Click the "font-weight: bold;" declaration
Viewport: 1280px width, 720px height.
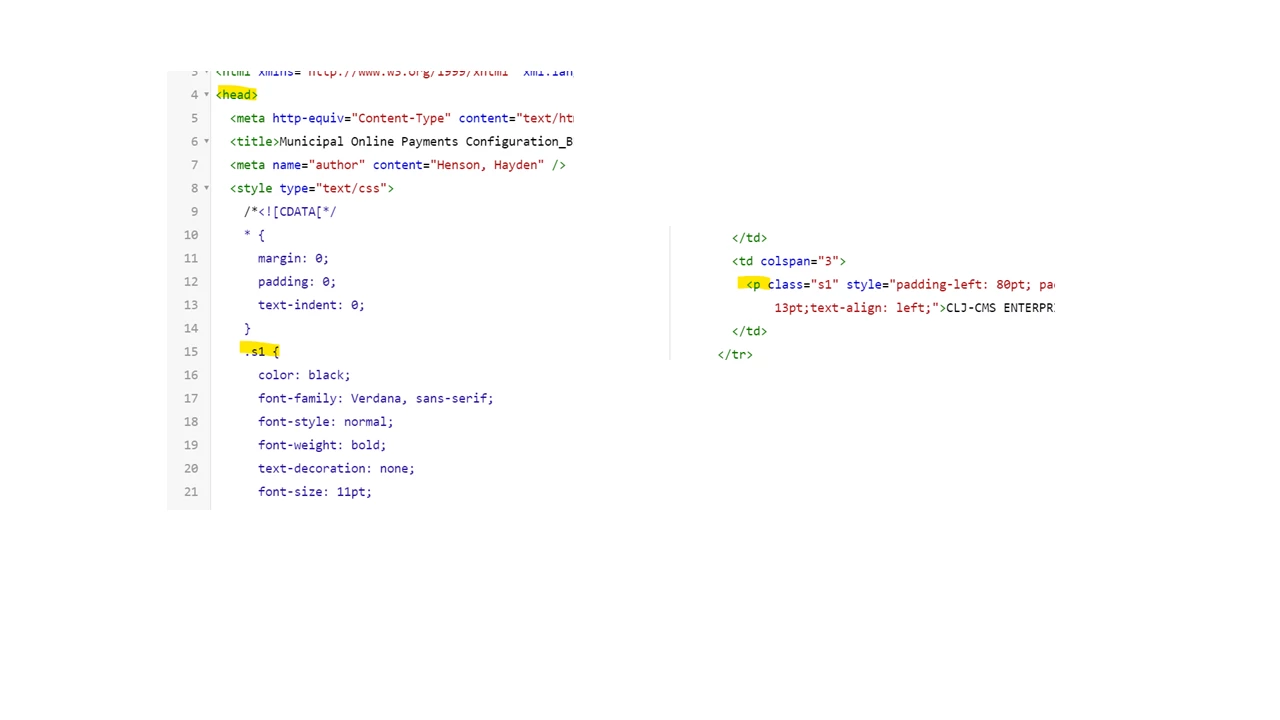point(322,445)
